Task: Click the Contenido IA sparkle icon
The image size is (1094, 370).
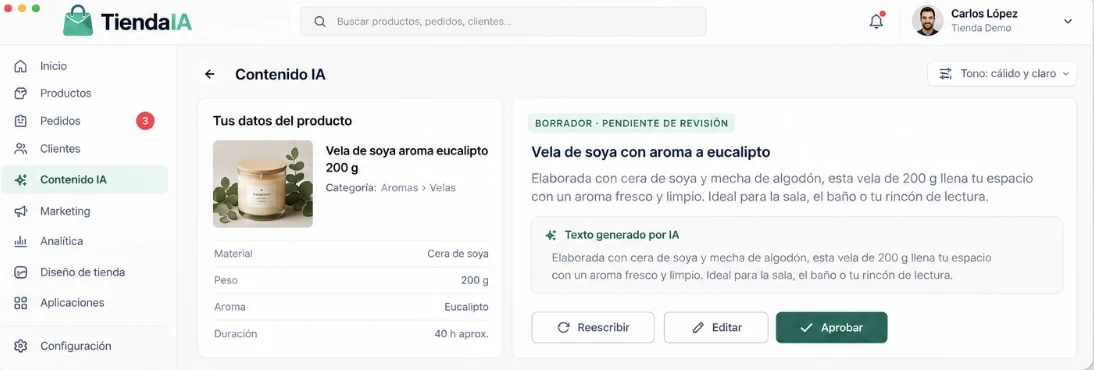Action: coord(21,179)
